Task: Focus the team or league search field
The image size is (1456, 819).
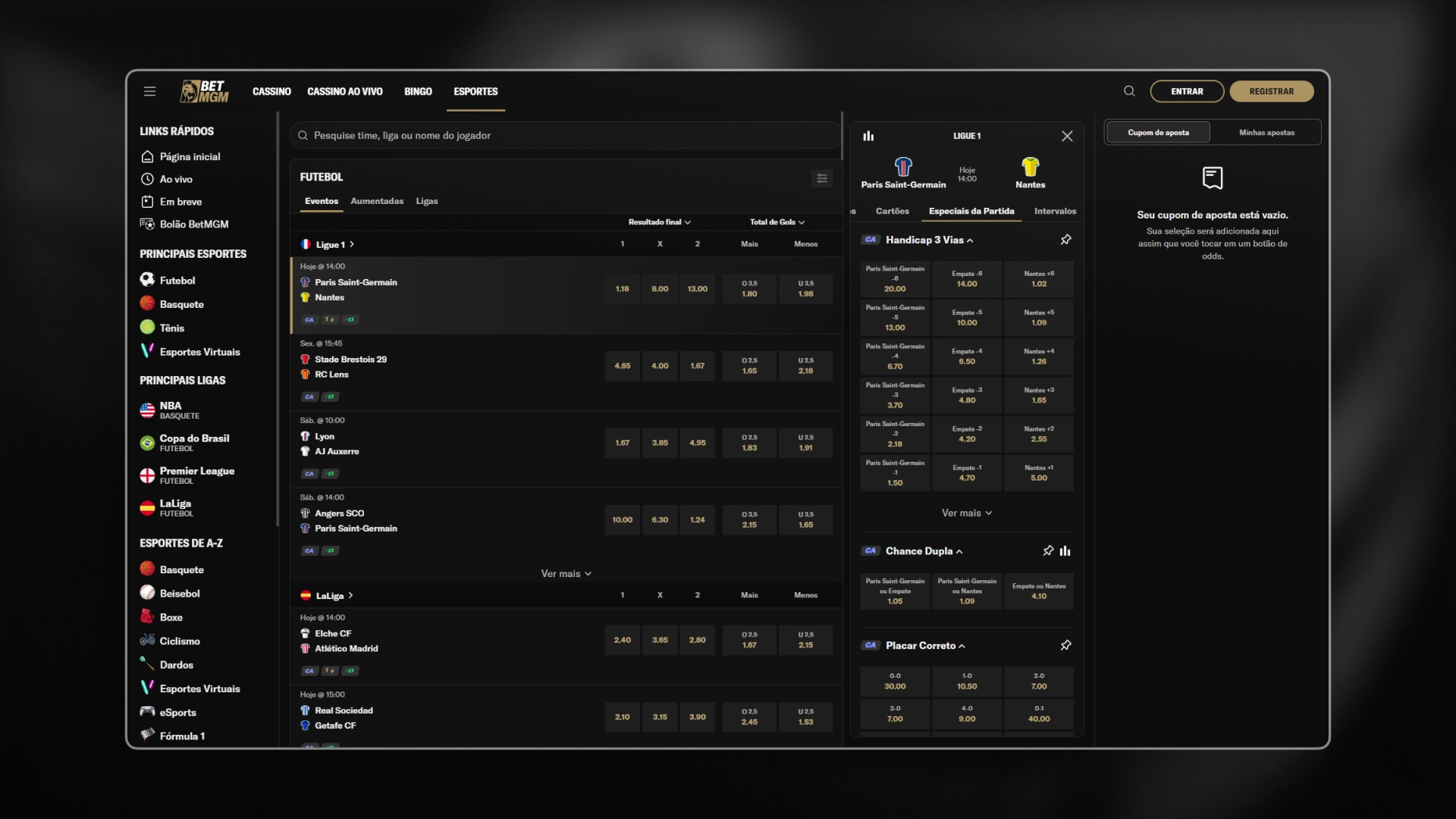Action: [x=565, y=136]
